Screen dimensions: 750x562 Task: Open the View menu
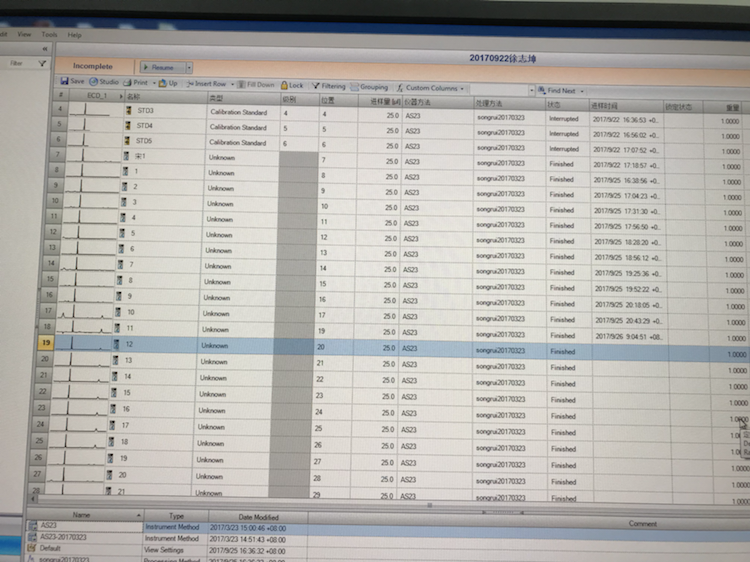(24, 34)
